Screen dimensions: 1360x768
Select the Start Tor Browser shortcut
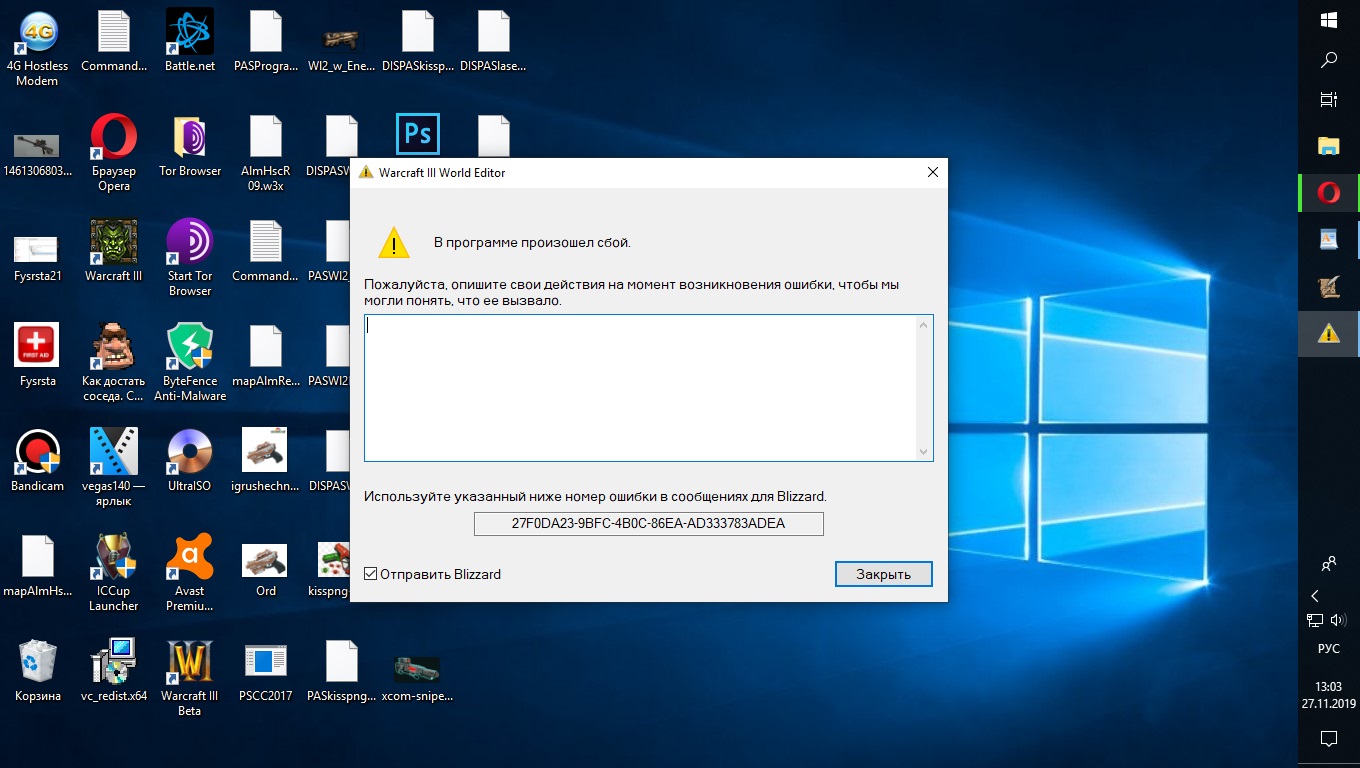(190, 258)
